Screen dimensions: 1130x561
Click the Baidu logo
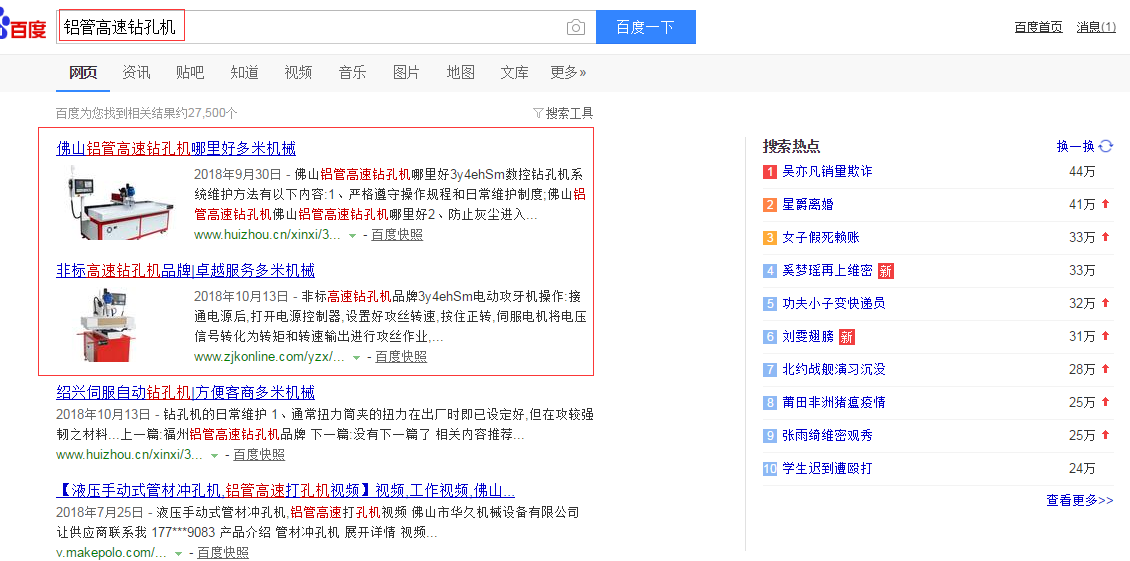pos(24,28)
